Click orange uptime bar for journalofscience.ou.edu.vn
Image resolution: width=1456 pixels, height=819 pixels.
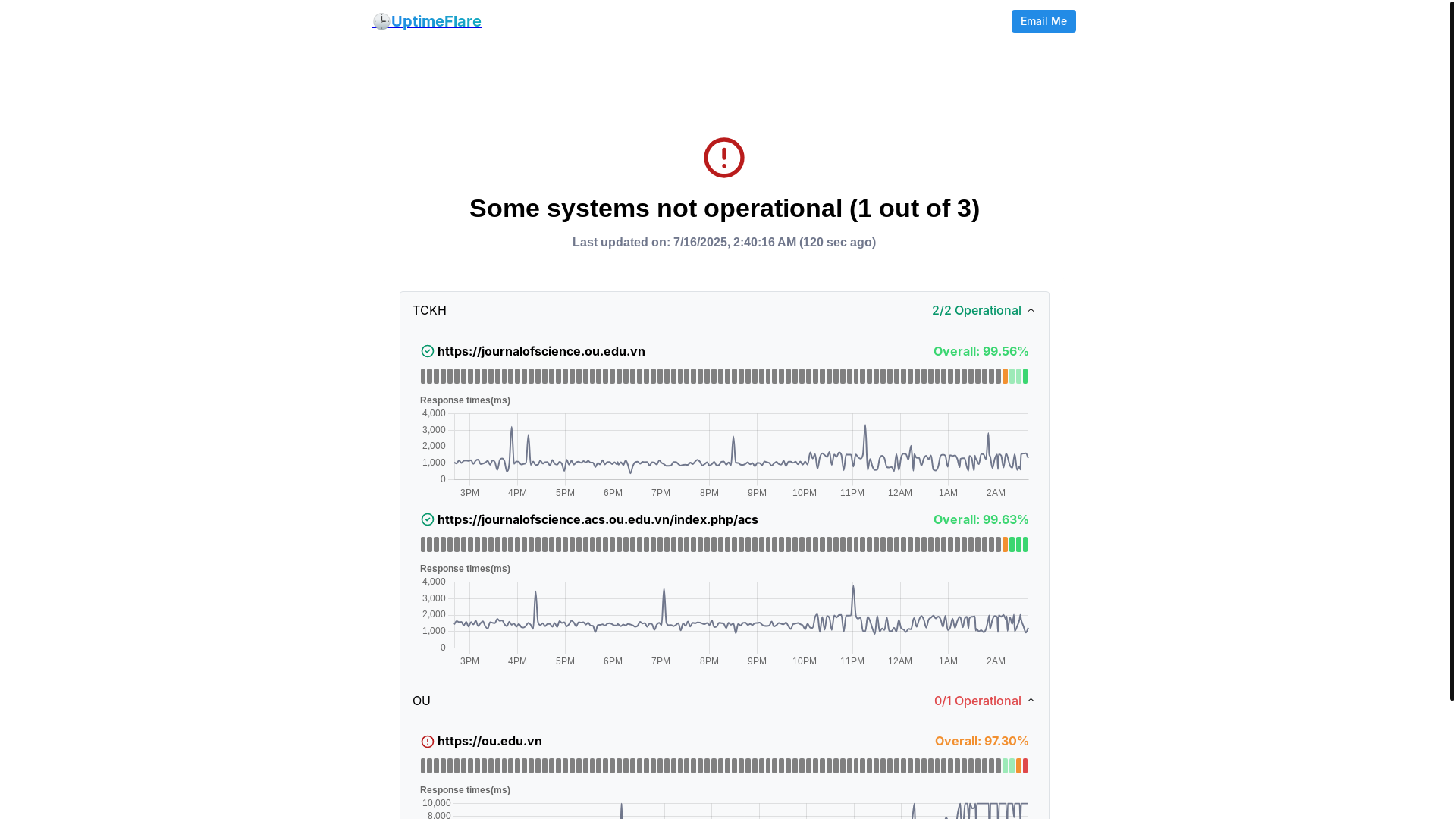pos(1005,376)
